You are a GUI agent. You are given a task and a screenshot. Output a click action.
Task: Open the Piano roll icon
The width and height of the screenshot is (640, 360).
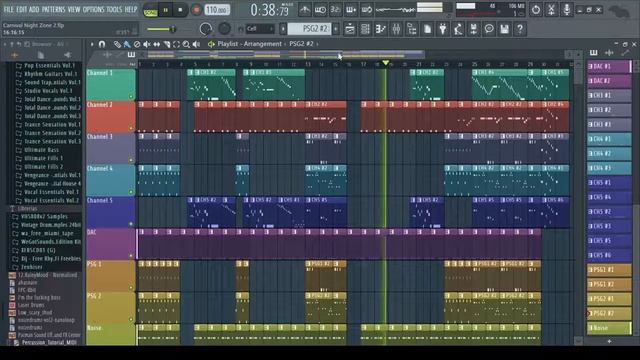coord(381,29)
